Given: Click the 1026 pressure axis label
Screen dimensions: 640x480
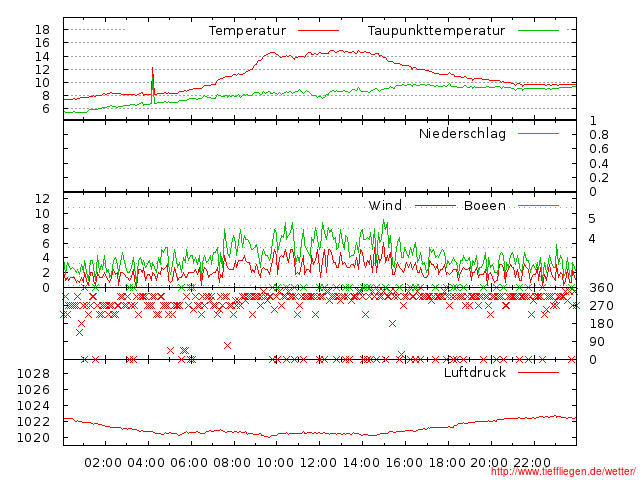Looking at the screenshot, I should pyautogui.click(x=33, y=390).
